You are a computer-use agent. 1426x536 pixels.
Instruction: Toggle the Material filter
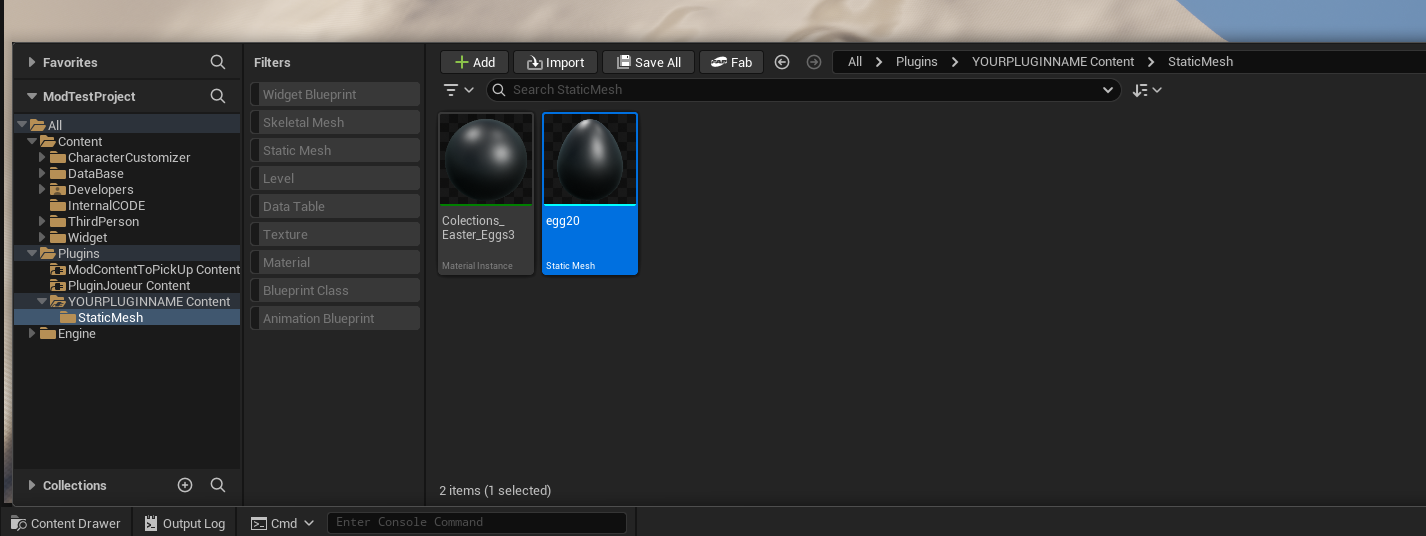click(335, 262)
